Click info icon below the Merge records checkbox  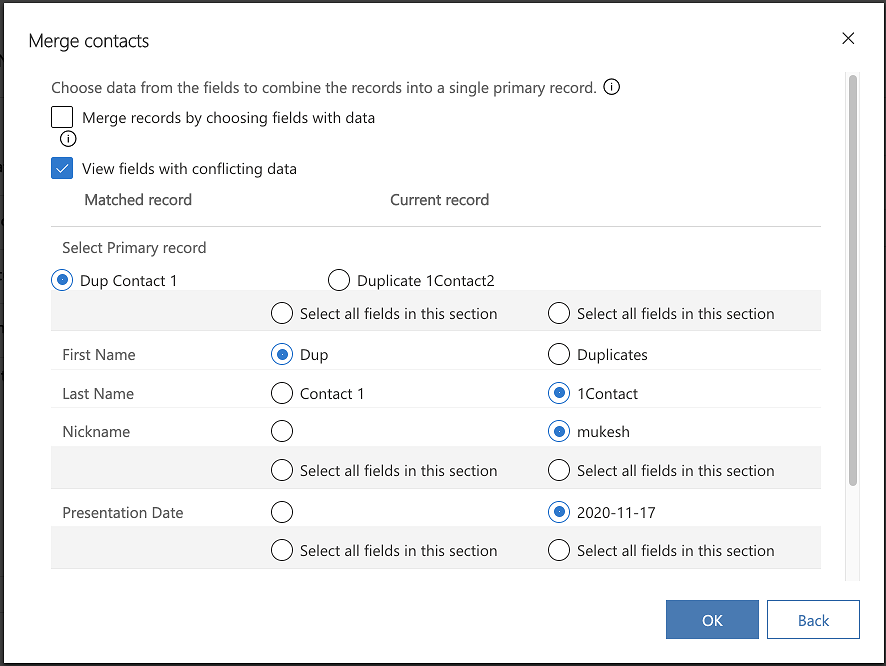point(68,138)
